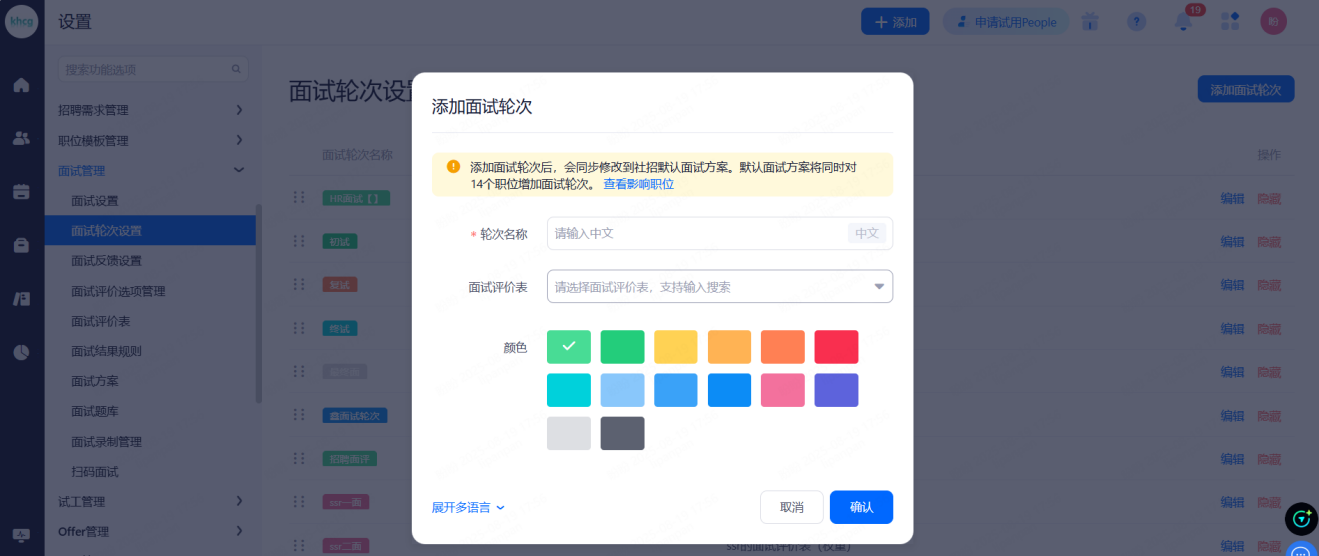Open the help question mark icon
The width and height of the screenshot is (1319, 556).
1136,22
